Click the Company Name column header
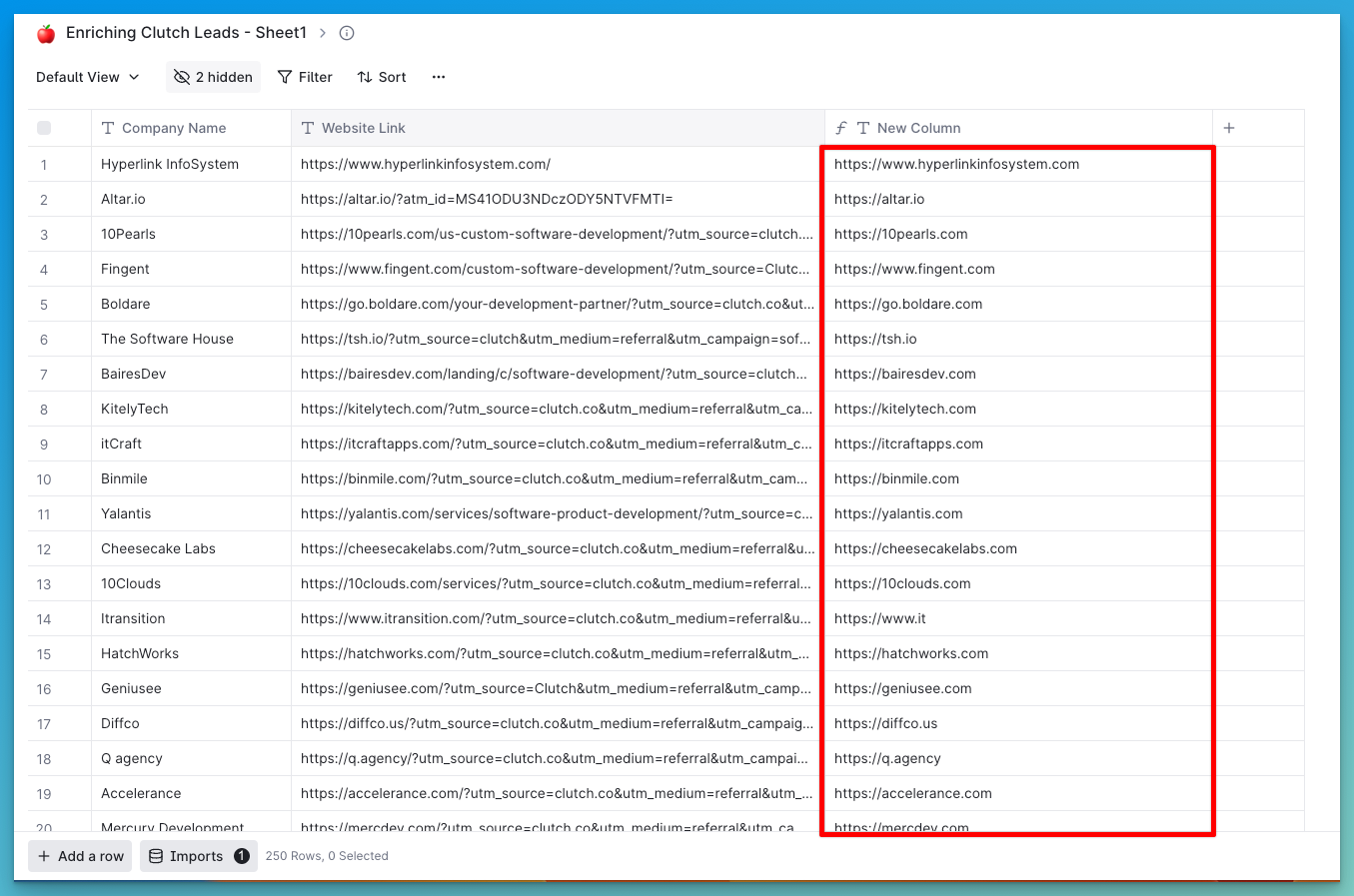The image size is (1354, 896). coord(191,128)
